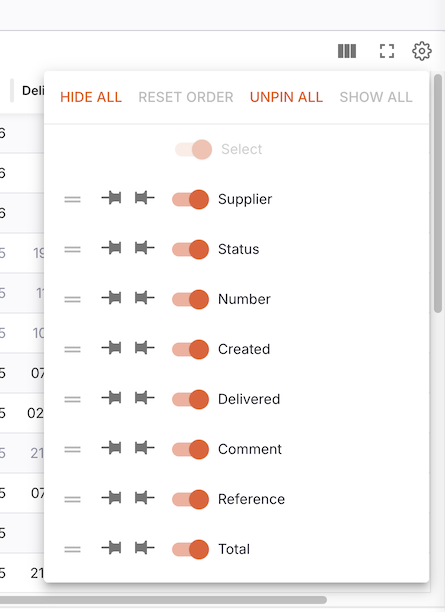The width and height of the screenshot is (445, 612).
Task: Click HIDE ALL button
Action: pos(91,97)
